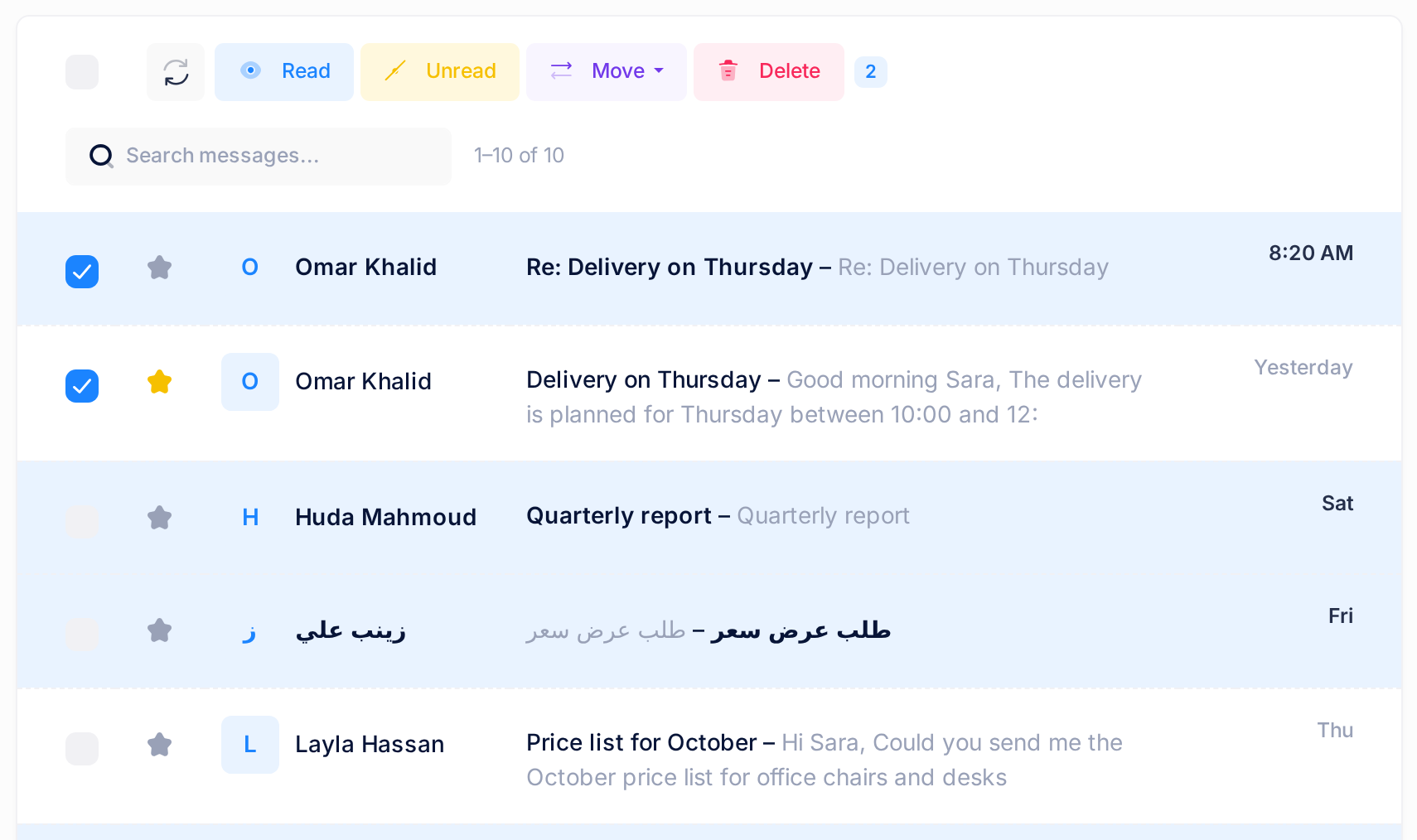Star the Quarterly report email

click(x=159, y=518)
